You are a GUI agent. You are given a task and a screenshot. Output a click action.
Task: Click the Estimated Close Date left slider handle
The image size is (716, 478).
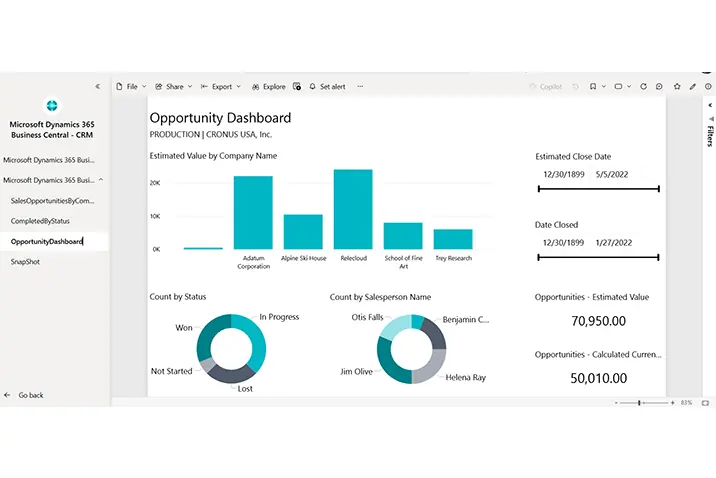click(x=539, y=189)
